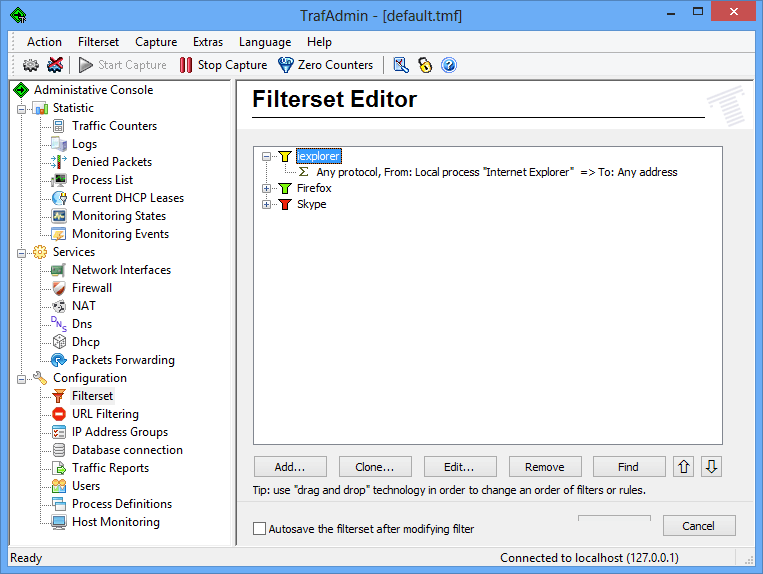
Task: Click the Process Definitions icon
Action: 59,504
